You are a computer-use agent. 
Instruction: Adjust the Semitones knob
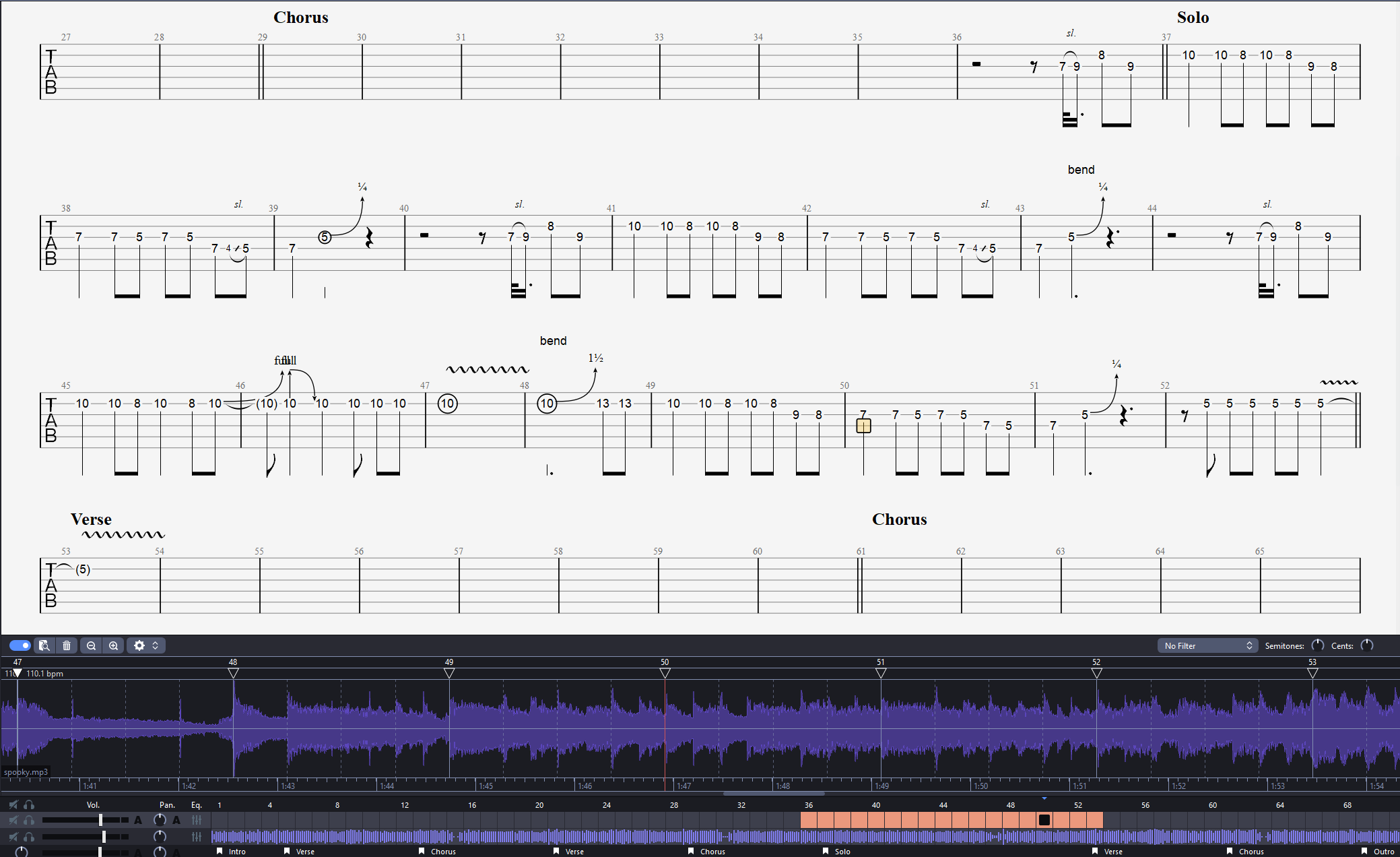(x=1318, y=645)
